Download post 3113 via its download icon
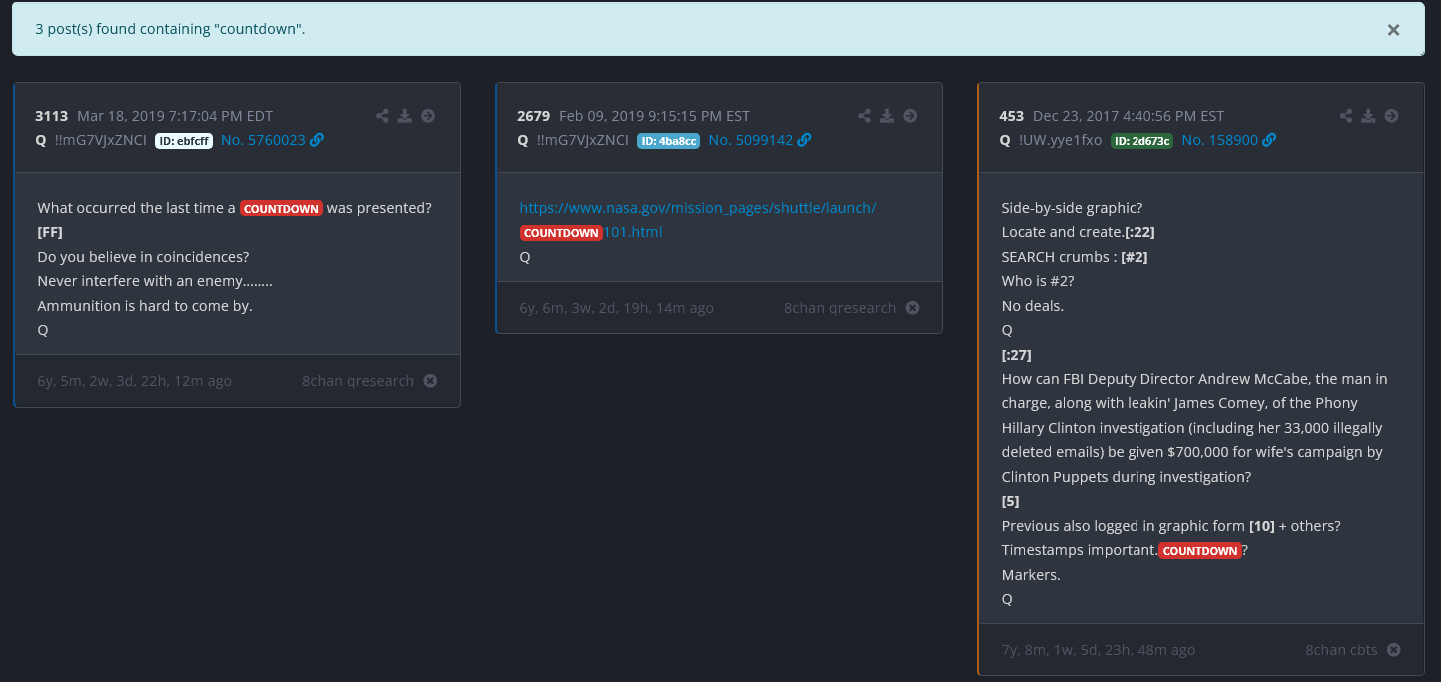The width and height of the screenshot is (1442, 682). [405, 116]
